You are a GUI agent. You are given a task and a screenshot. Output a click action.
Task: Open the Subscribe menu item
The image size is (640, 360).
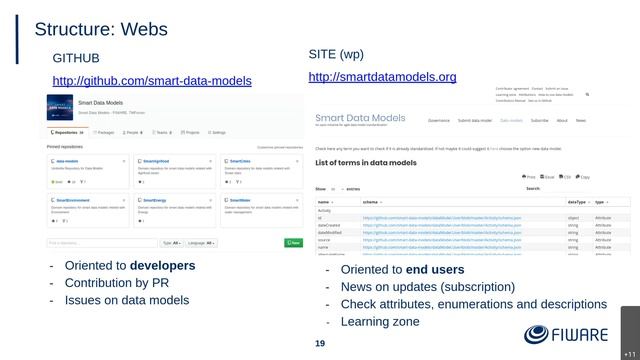540,120
